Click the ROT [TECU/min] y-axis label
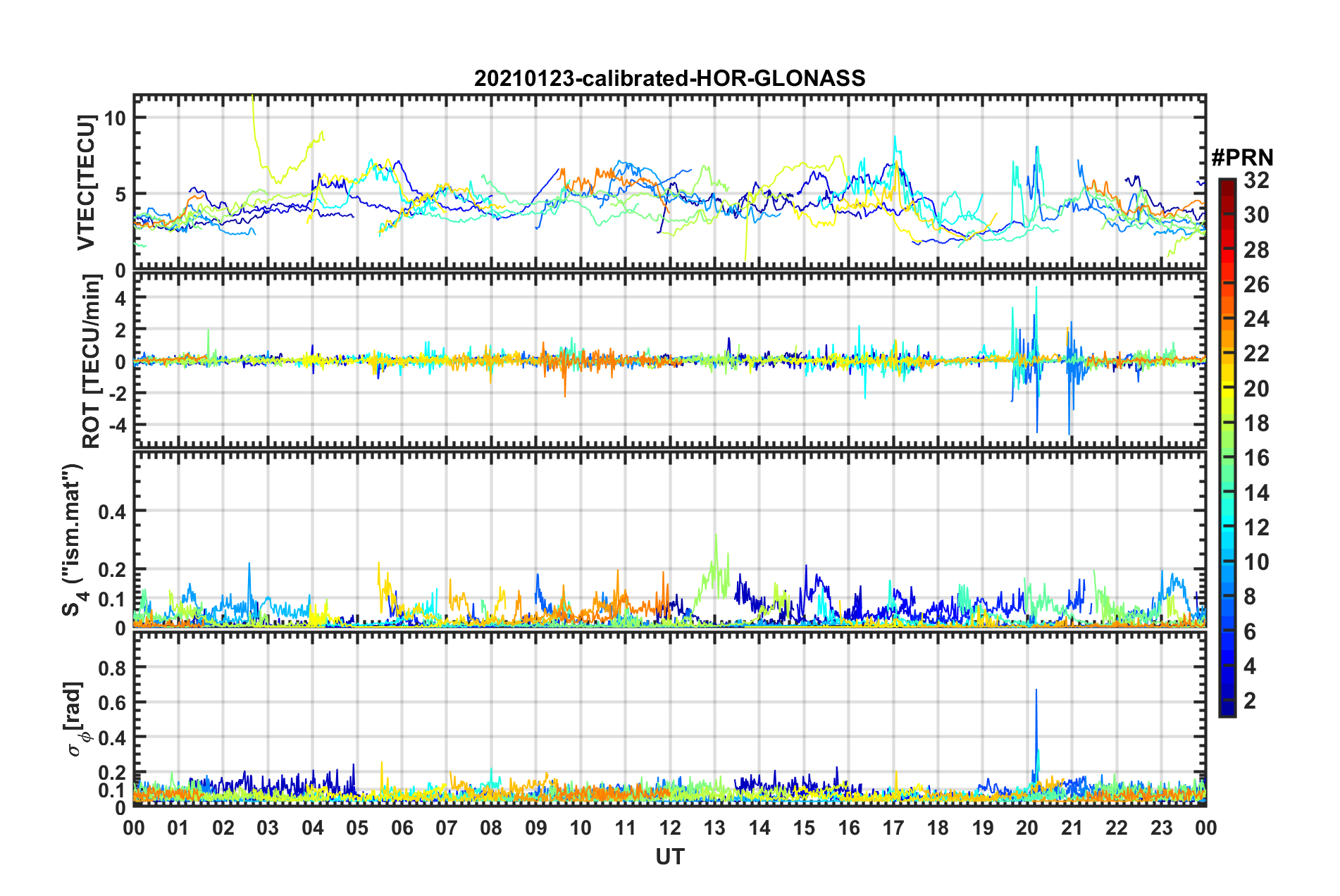Screen dimensions: 1340x896 [92, 361]
